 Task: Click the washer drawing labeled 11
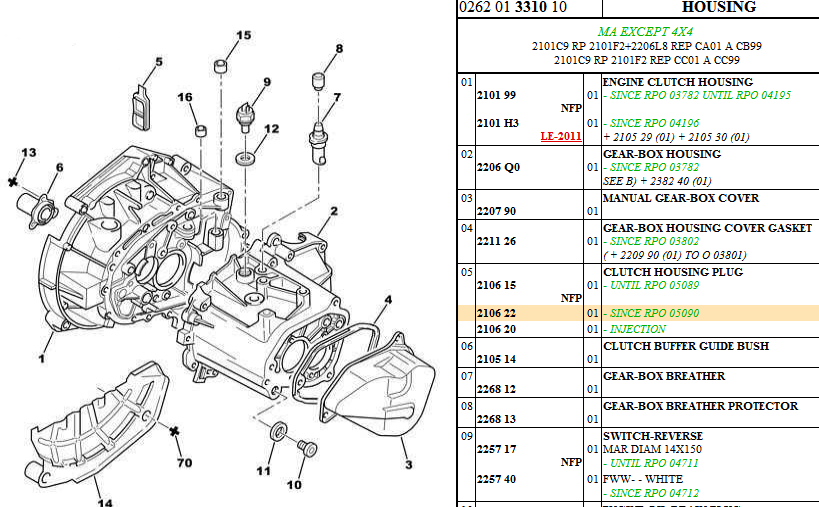[x=277, y=432]
